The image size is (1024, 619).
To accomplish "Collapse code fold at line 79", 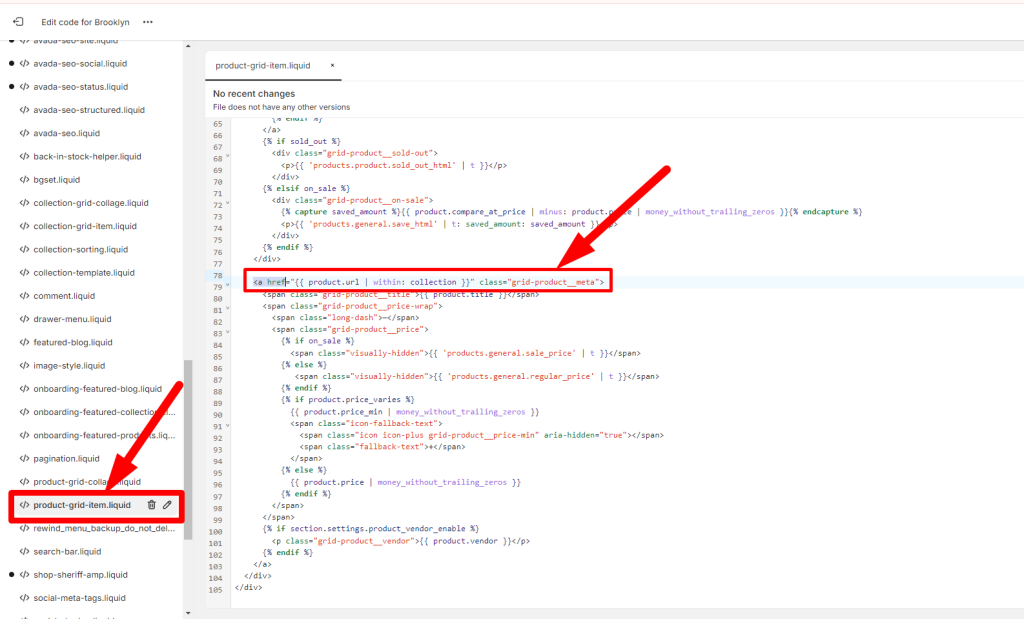I will point(228,285).
